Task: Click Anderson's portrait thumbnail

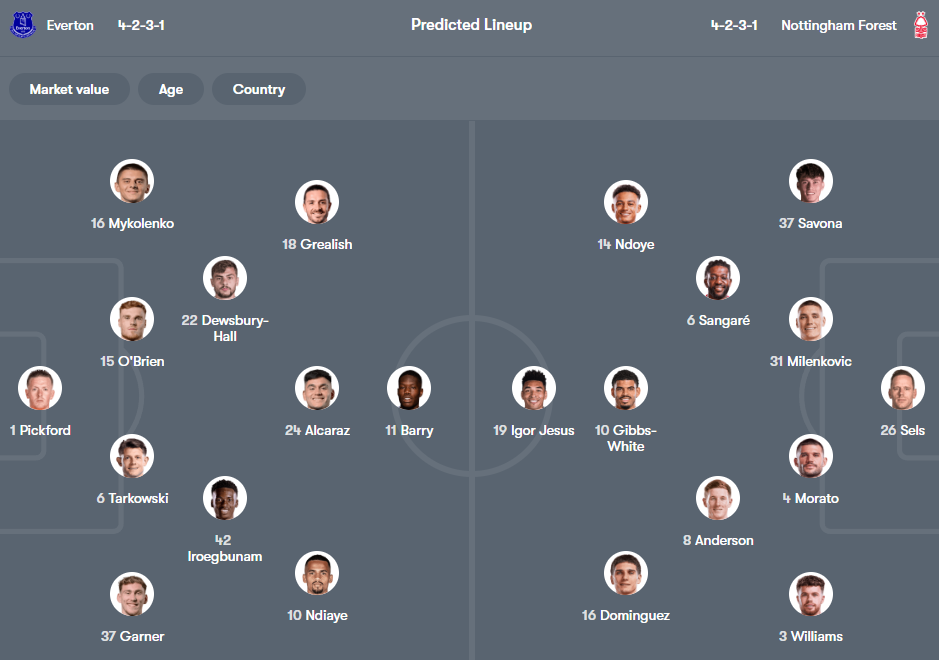Action: coord(717,497)
